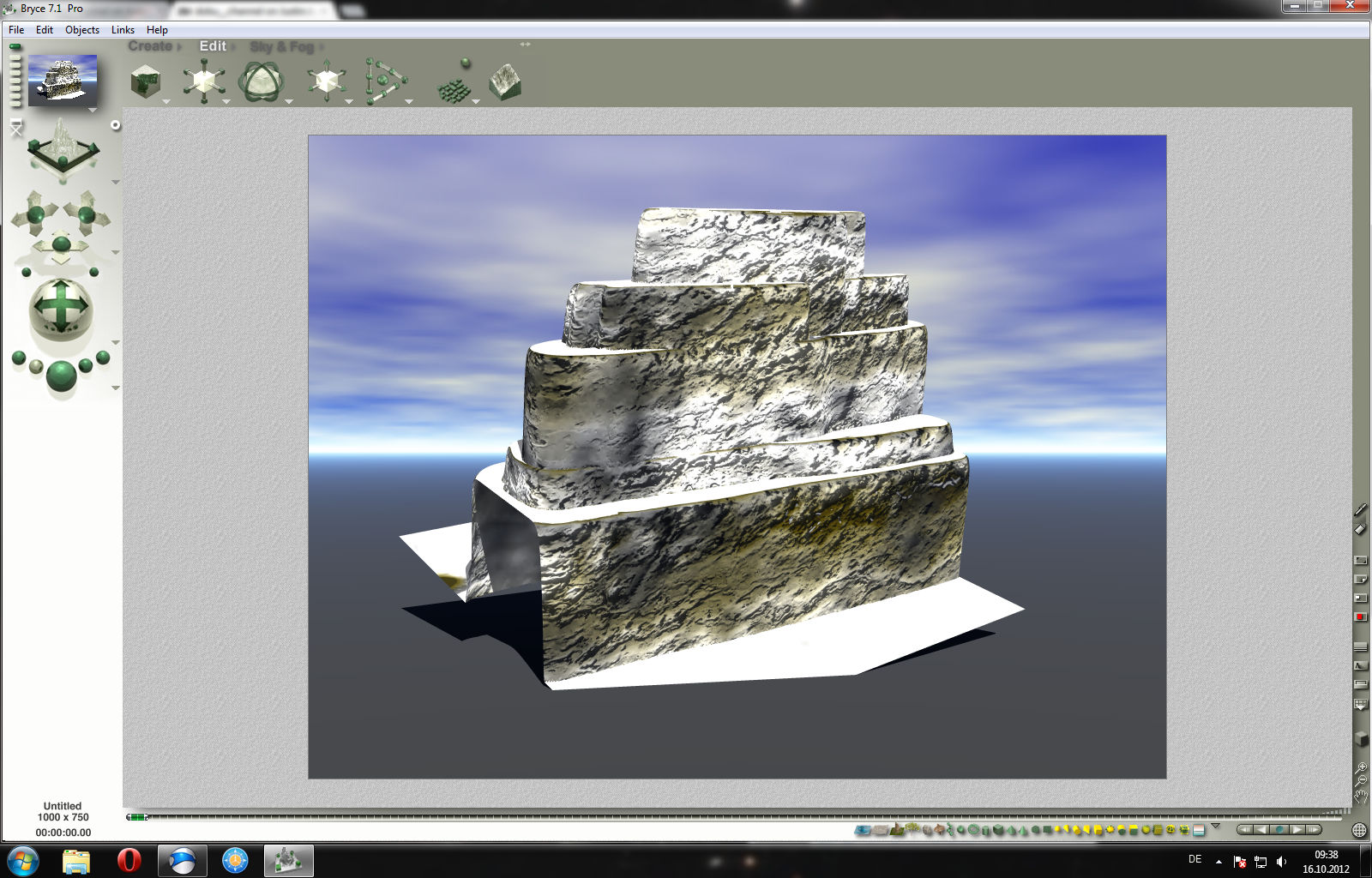Open the Edit Terrain/Object stone wedge icon
The image size is (1372, 878).
(x=505, y=82)
